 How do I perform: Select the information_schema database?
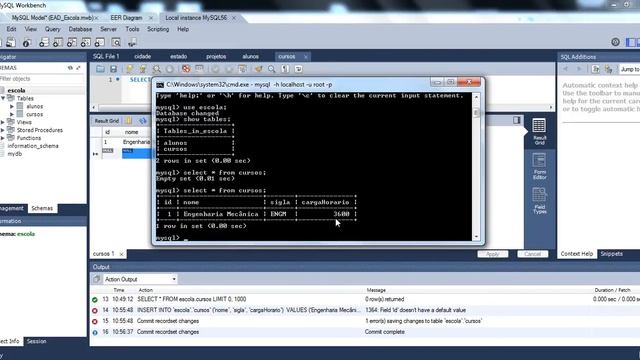click(33, 146)
